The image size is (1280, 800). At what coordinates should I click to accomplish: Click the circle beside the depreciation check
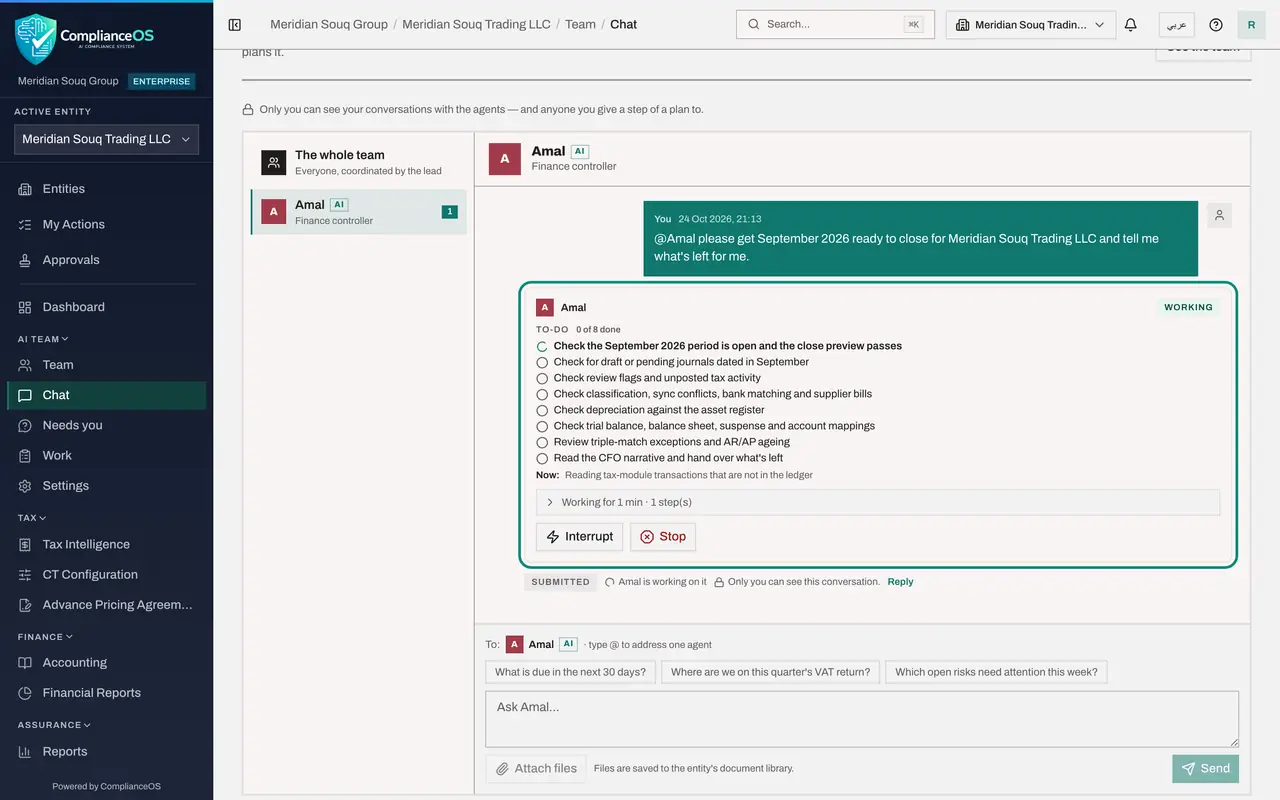point(542,410)
